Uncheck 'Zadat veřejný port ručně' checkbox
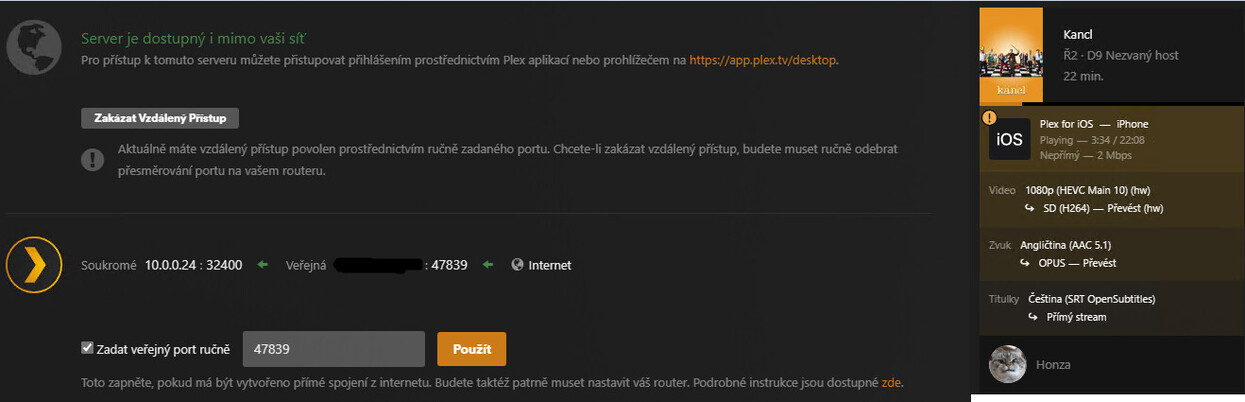 (x=87, y=348)
